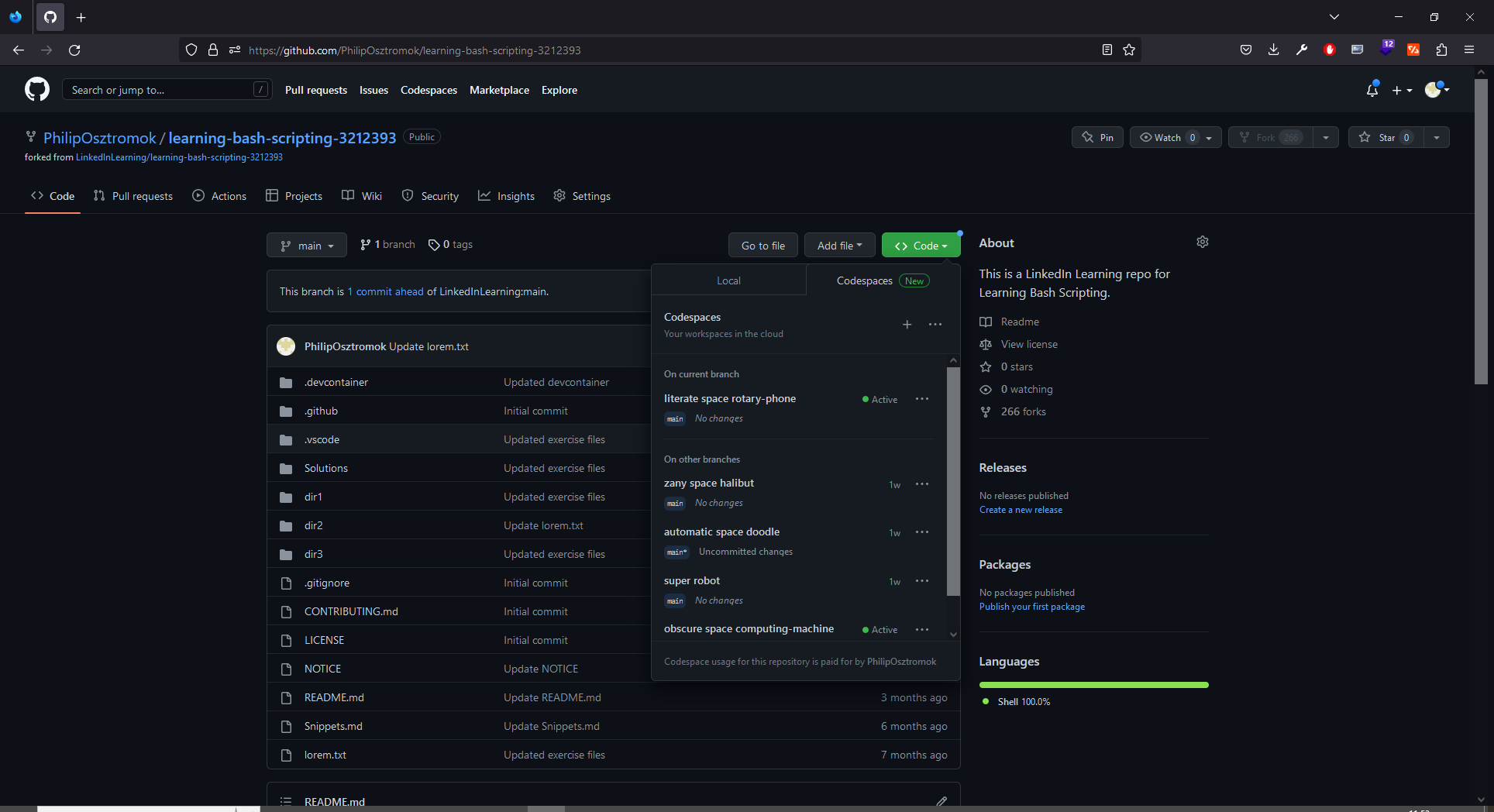This screenshot has height=812, width=1494.
Task: Switch to the Local tab
Action: (728, 280)
